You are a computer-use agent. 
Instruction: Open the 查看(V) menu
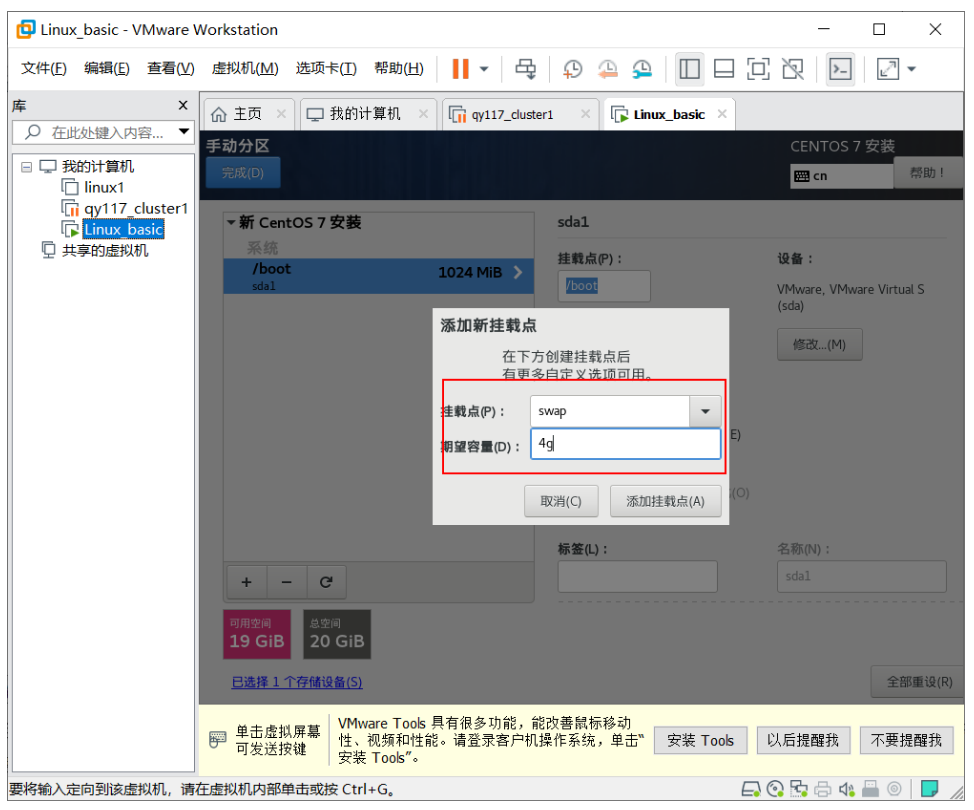click(x=171, y=68)
